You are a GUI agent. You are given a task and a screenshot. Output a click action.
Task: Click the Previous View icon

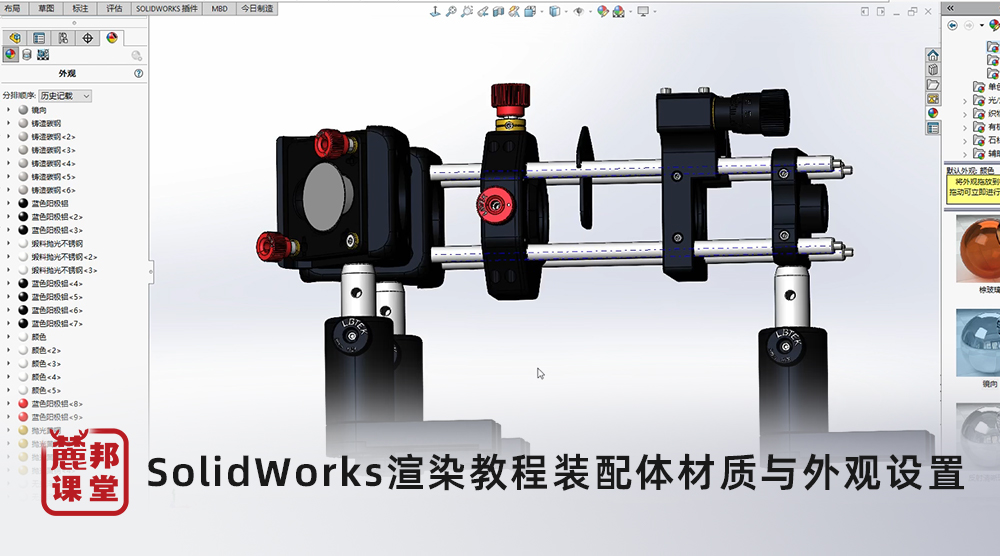point(483,11)
